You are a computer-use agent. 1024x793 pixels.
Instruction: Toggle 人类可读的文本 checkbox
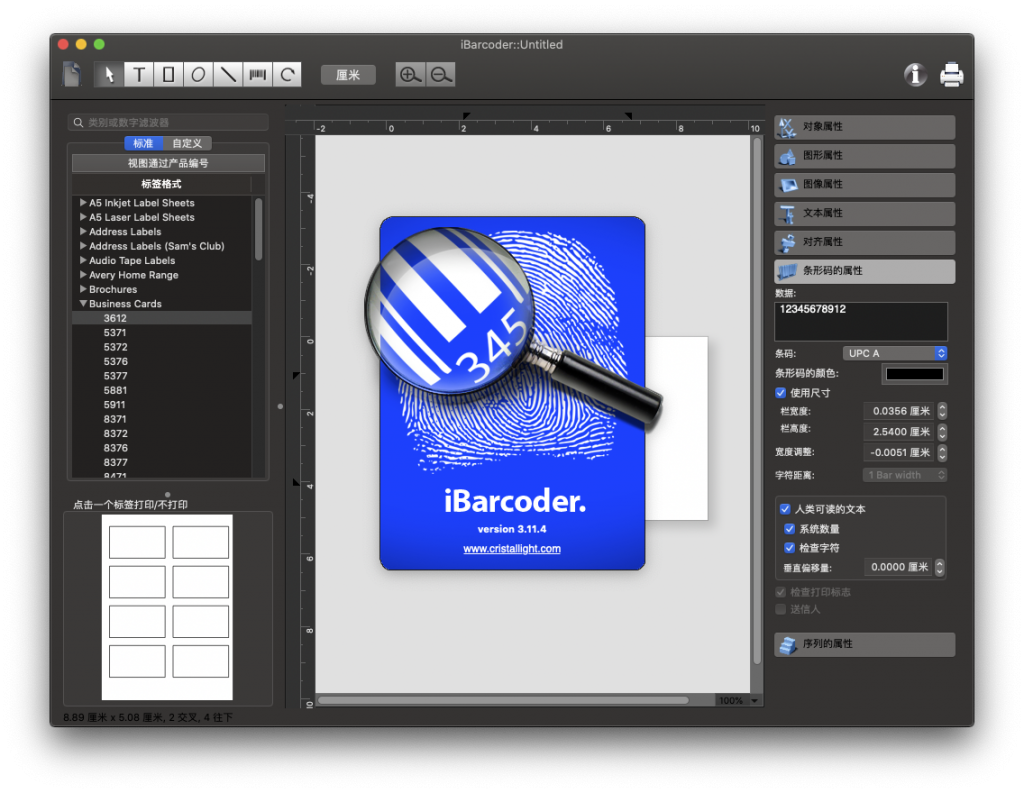[785, 509]
